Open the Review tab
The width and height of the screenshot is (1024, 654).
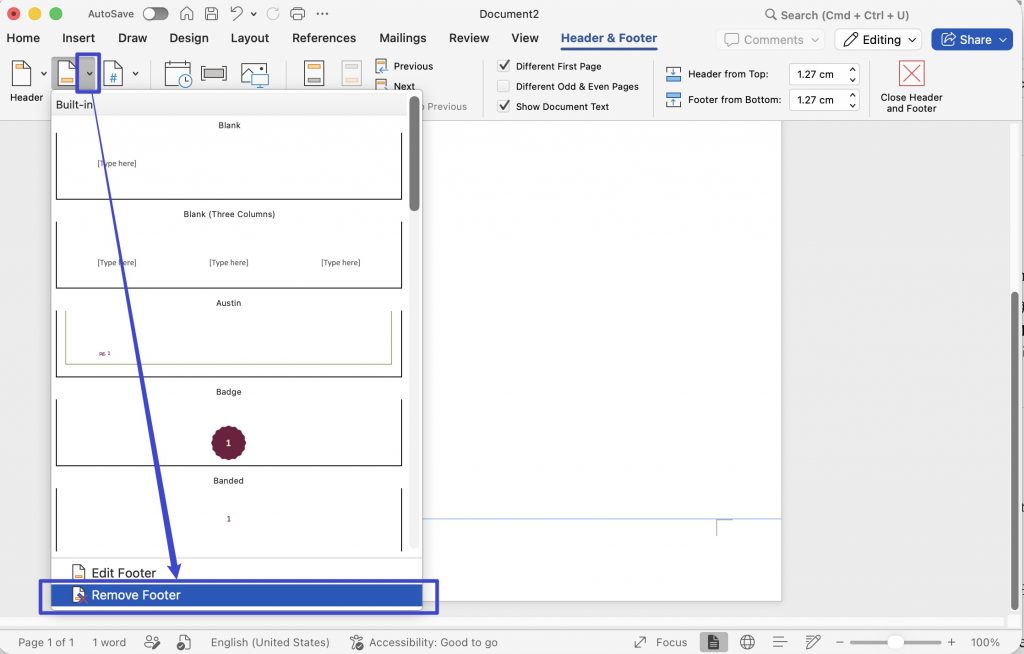click(469, 38)
